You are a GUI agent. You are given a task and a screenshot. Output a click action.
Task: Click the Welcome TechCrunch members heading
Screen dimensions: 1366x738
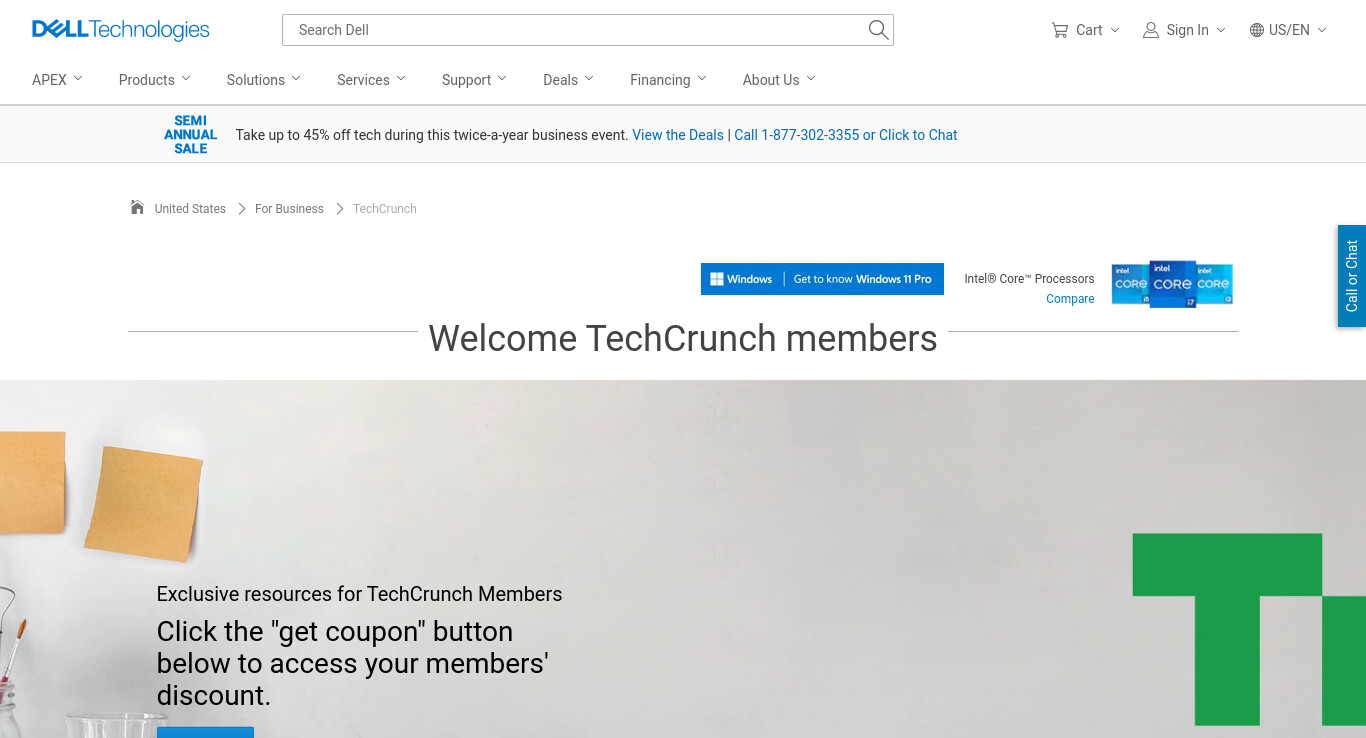pos(683,338)
